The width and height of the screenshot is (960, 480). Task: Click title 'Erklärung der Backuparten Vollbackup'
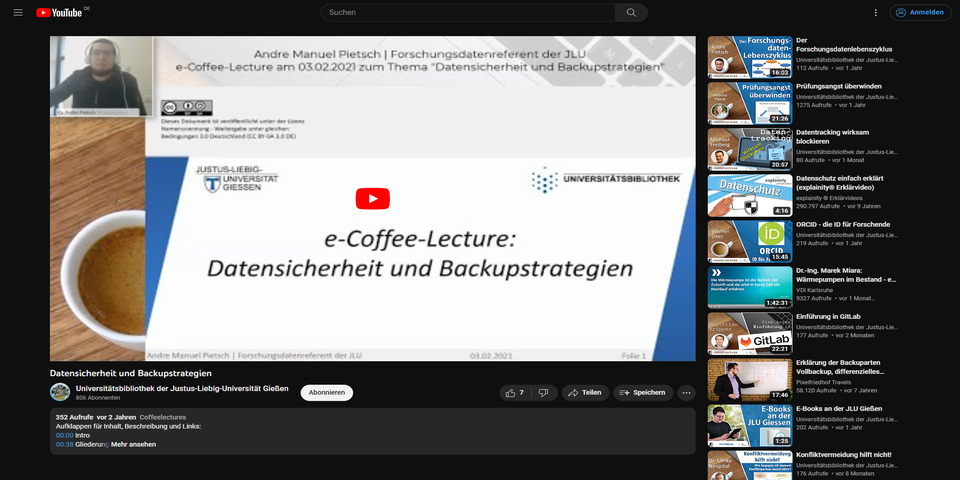pos(841,367)
